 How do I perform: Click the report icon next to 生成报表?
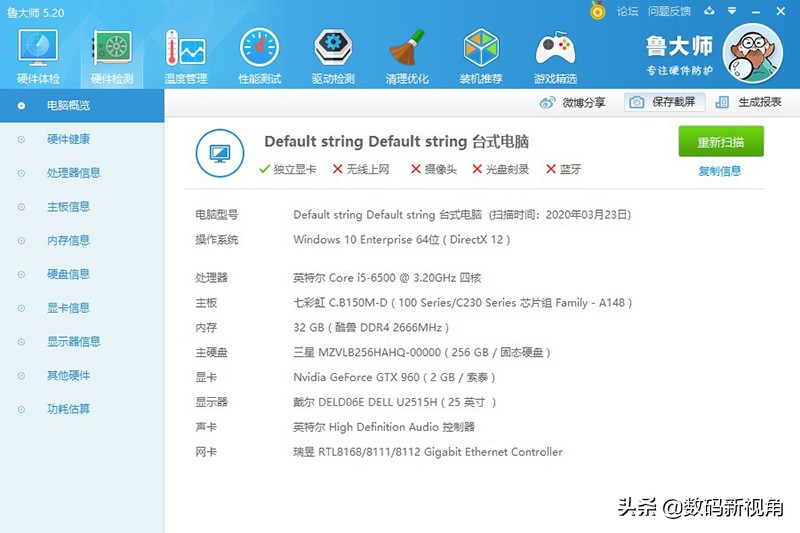click(722, 103)
